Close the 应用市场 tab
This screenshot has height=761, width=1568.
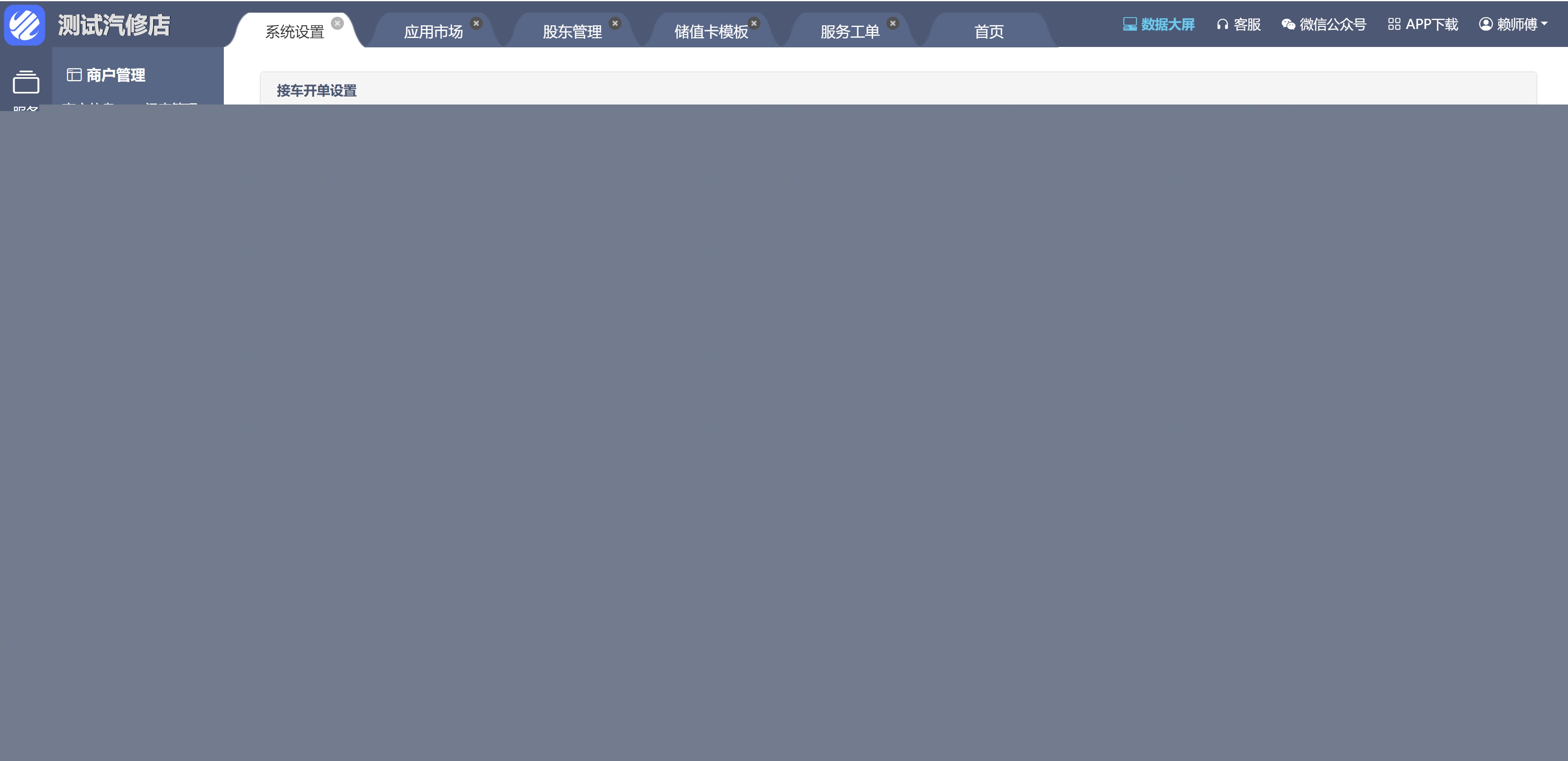[x=476, y=23]
